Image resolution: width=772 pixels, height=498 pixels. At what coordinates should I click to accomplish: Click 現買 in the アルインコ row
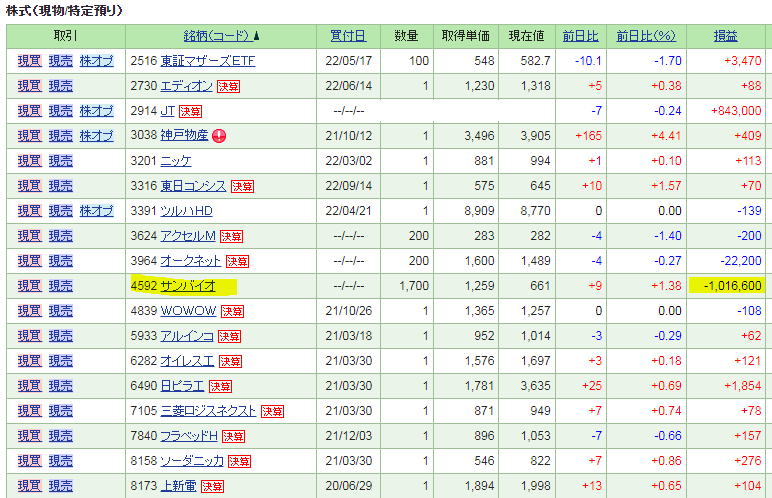(30, 336)
